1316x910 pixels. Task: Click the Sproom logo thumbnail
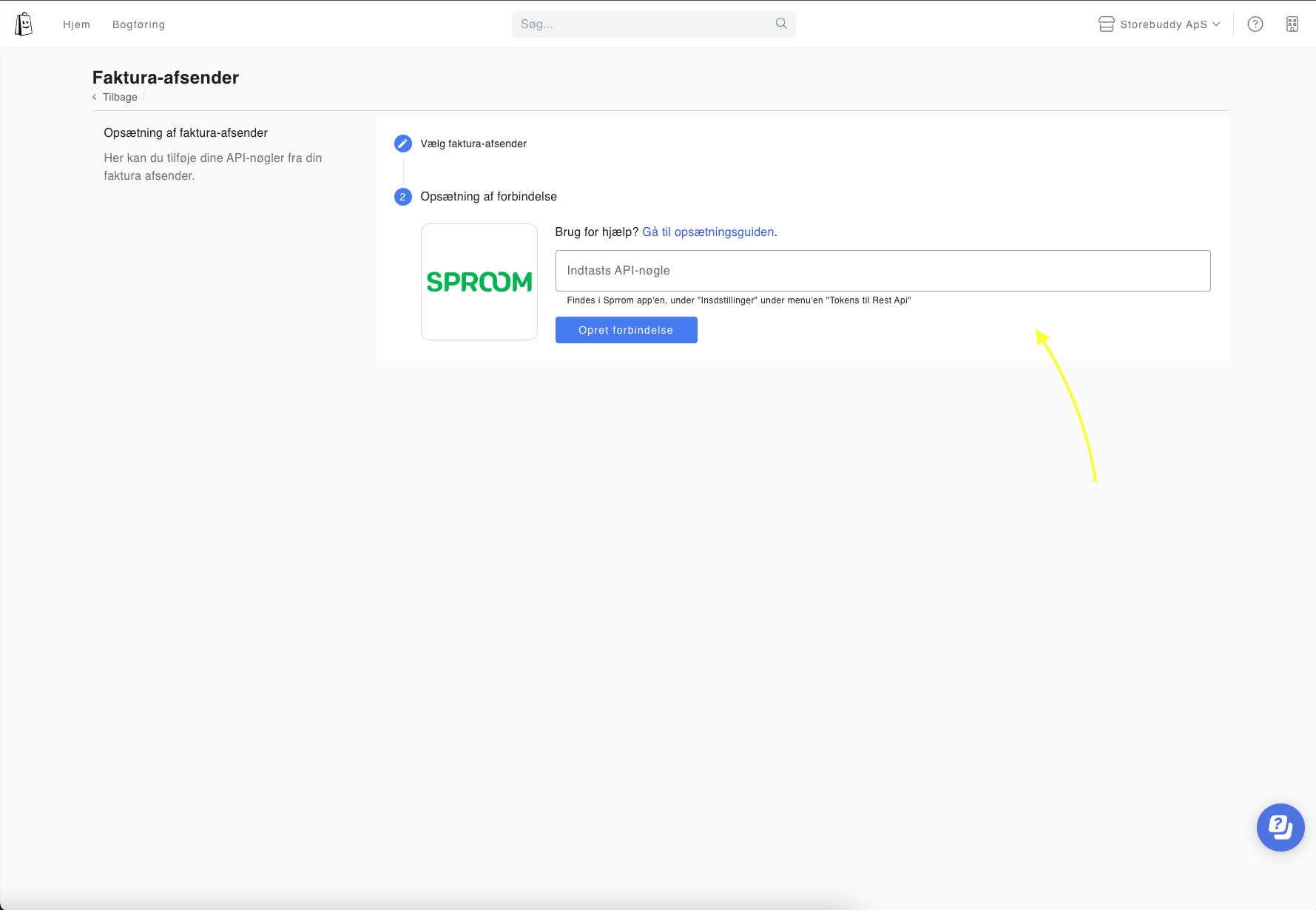pyautogui.click(x=479, y=282)
